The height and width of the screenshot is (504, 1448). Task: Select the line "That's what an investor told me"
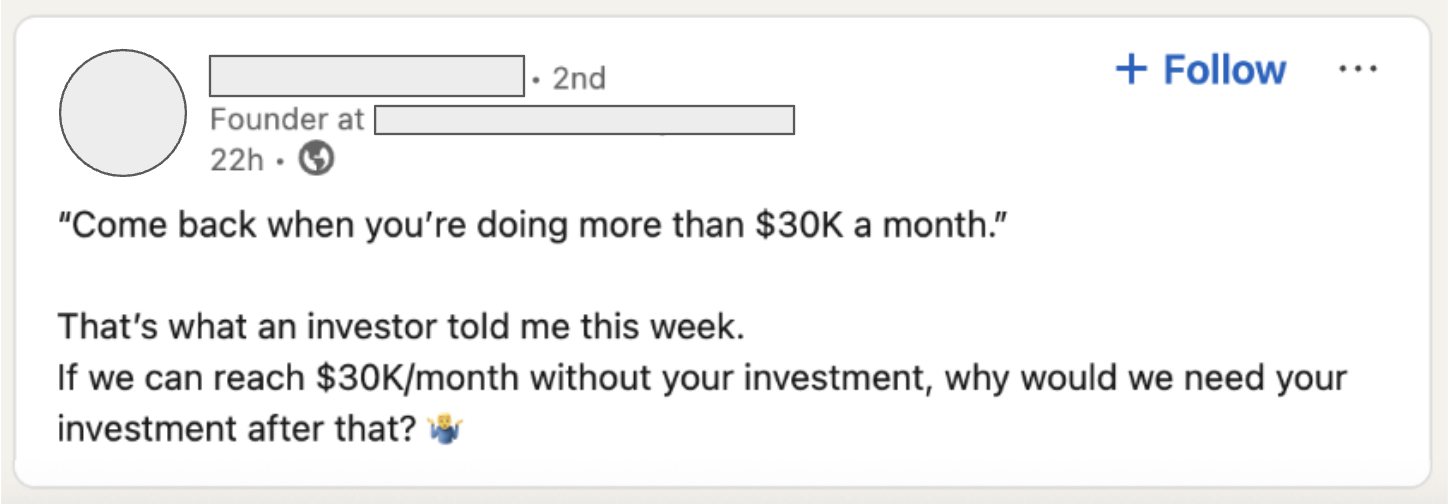click(x=331, y=327)
